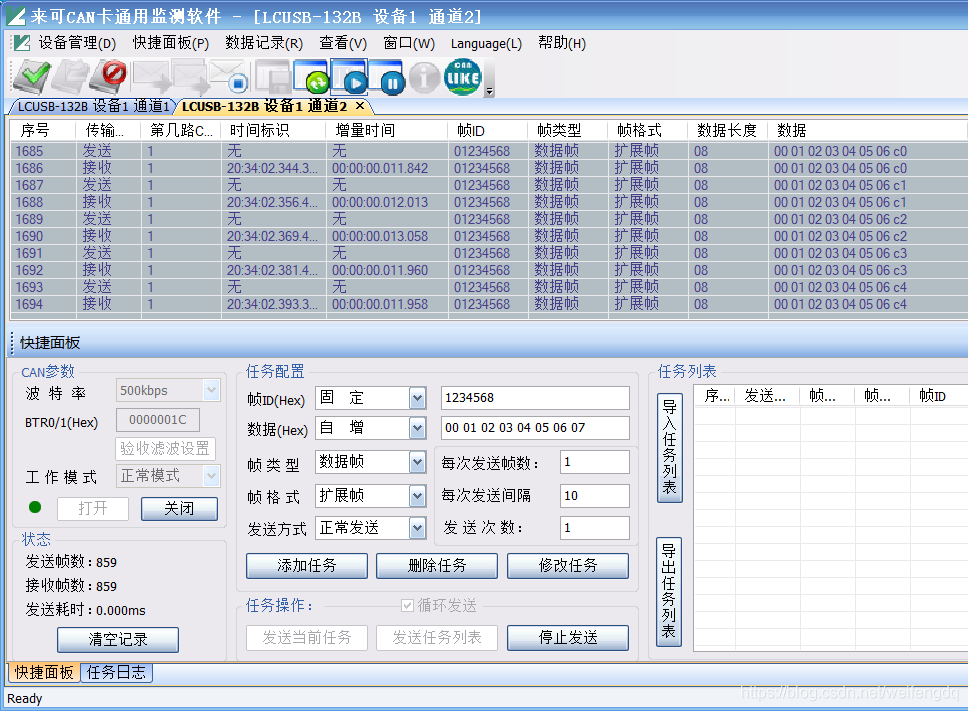Image resolution: width=968 pixels, height=711 pixels.
Task: Click the grayed-out device folder toolbar icon
Action: click(x=70, y=77)
